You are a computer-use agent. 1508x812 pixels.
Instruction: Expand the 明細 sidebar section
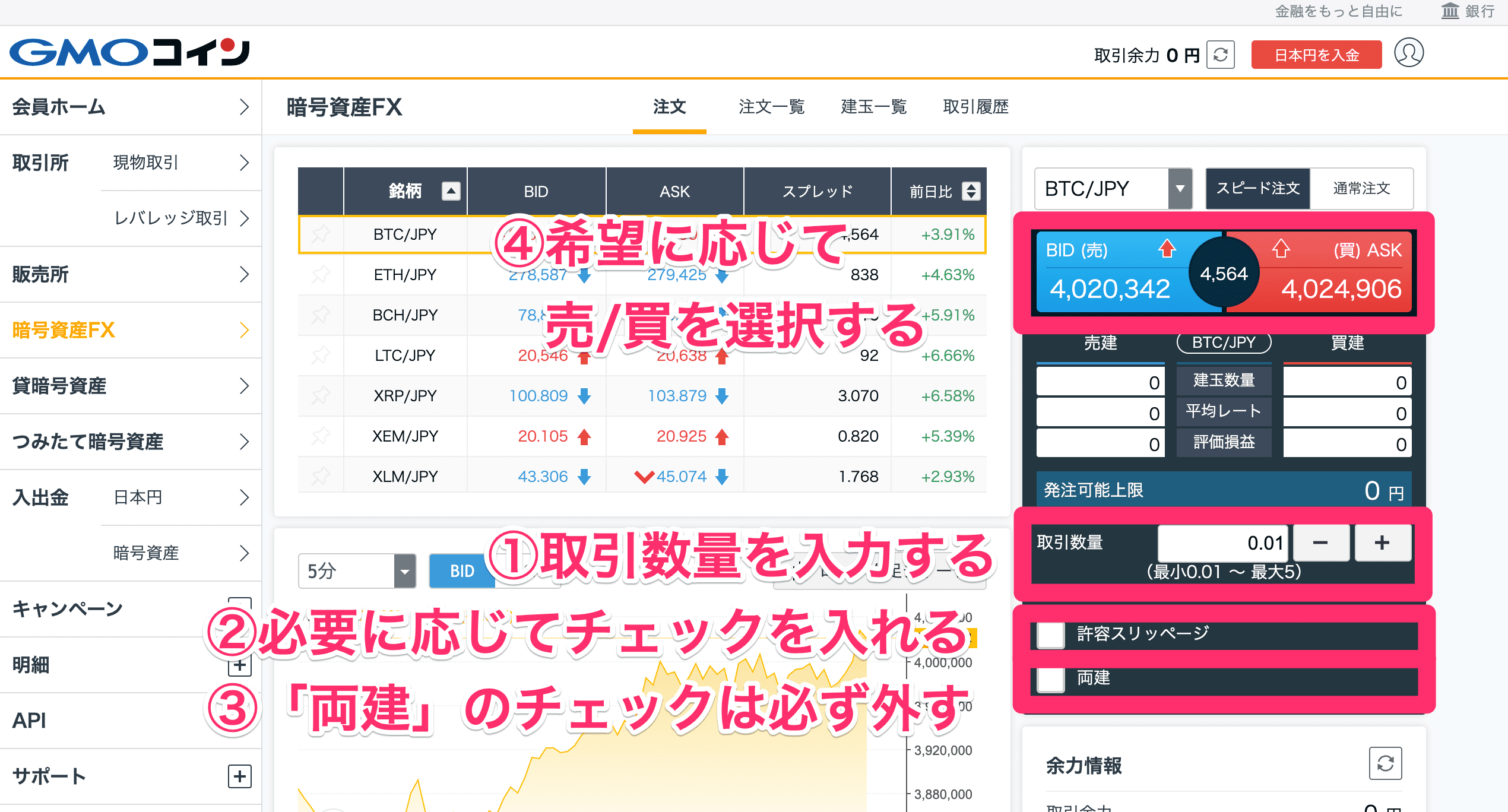coord(240,665)
